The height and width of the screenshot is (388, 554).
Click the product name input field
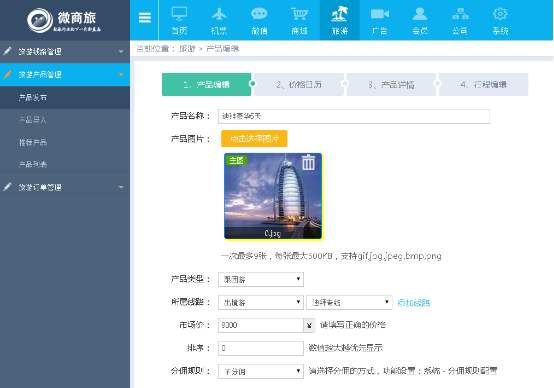coord(354,116)
